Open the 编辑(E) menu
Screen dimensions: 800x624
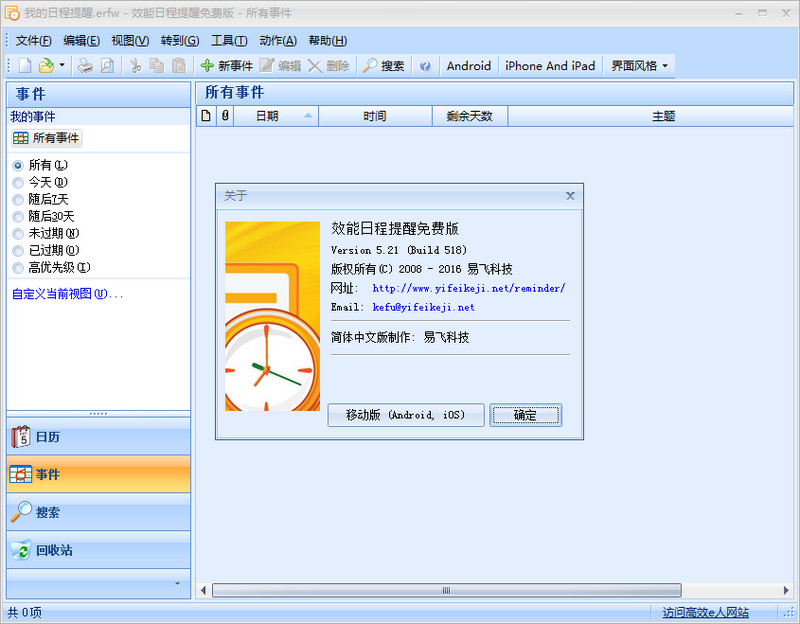[x=82, y=41]
